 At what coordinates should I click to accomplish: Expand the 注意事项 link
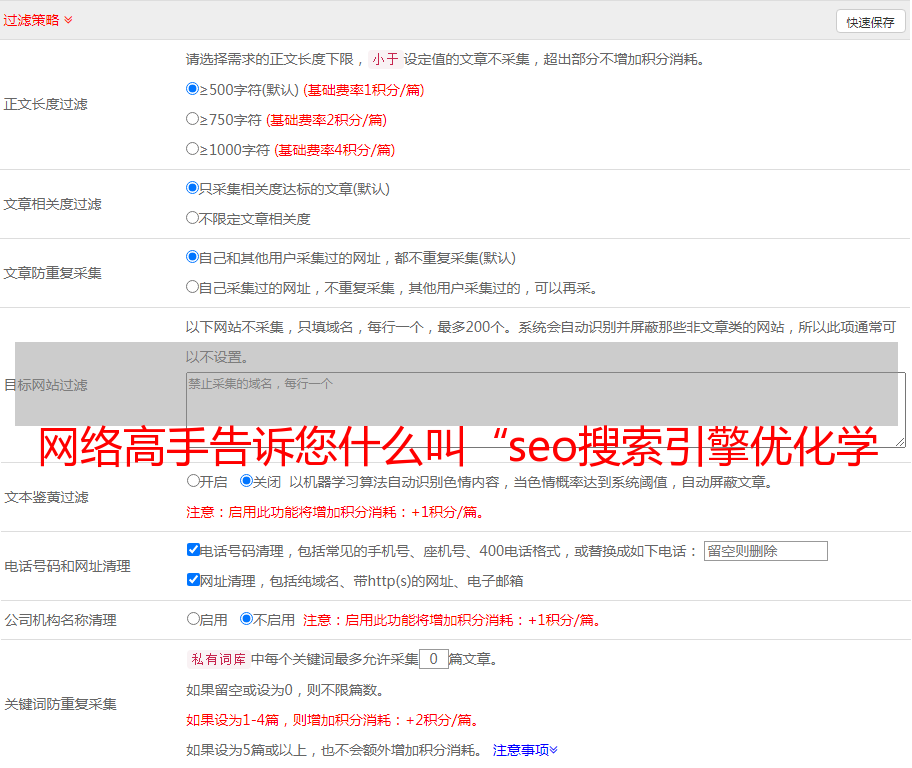[525, 749]
